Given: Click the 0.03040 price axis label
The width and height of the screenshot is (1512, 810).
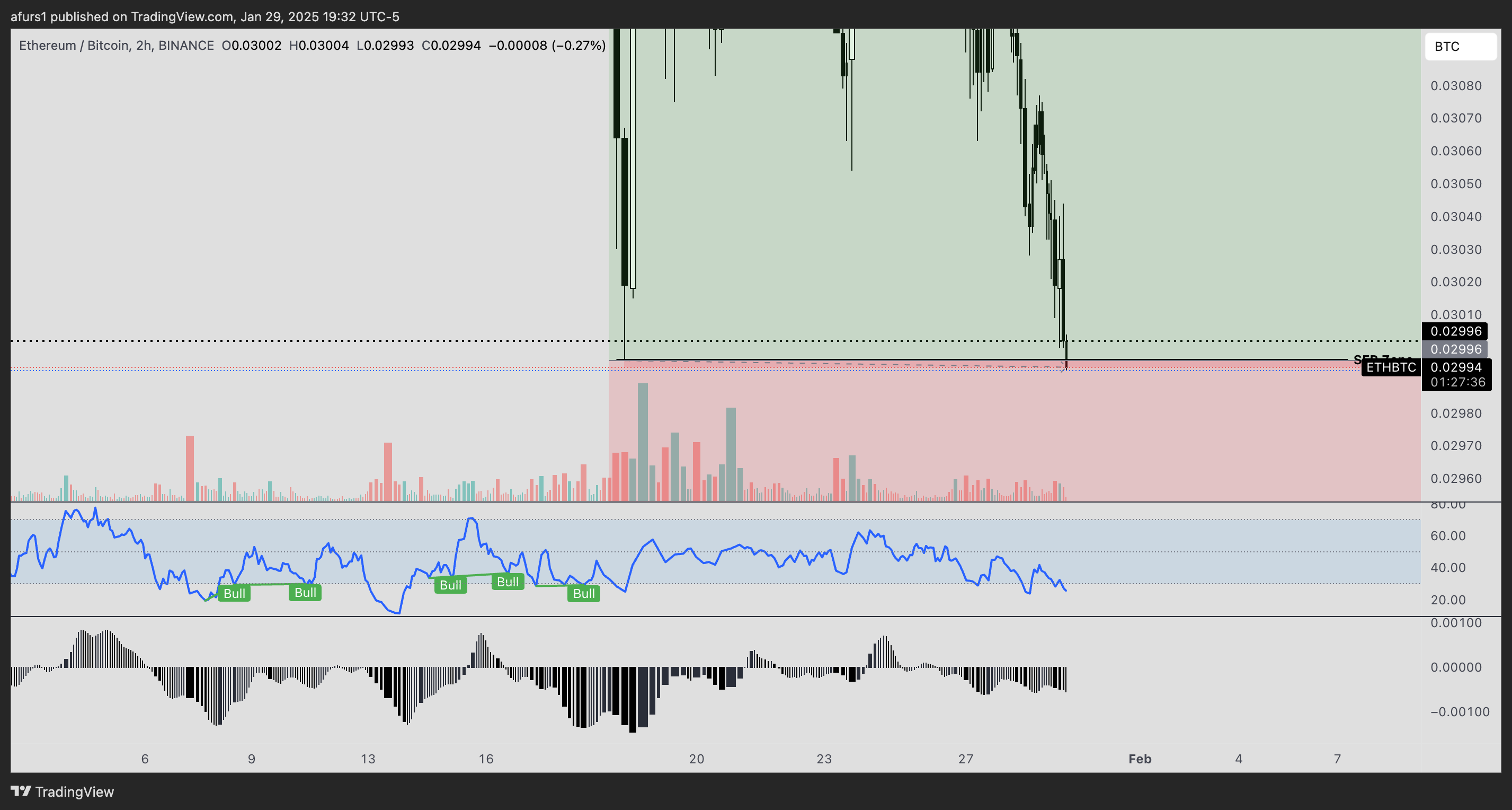Looking at the screenshot, I should [x=1456, y=217].
